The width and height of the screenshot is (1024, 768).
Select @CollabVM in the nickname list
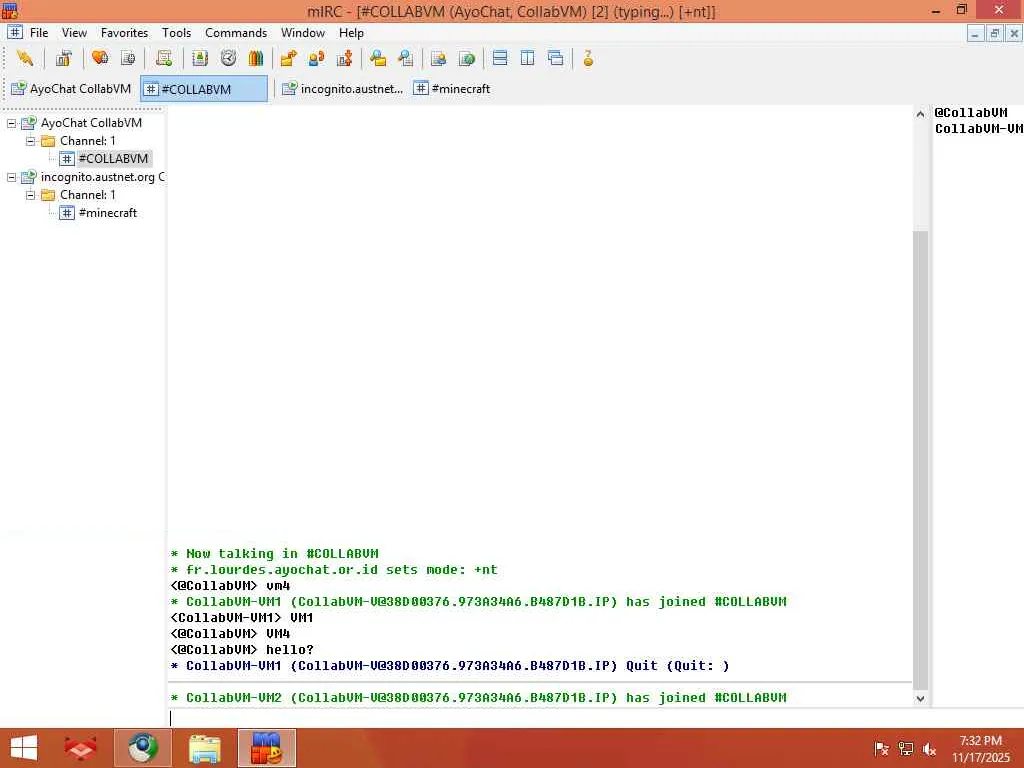[x=971, y=112]
